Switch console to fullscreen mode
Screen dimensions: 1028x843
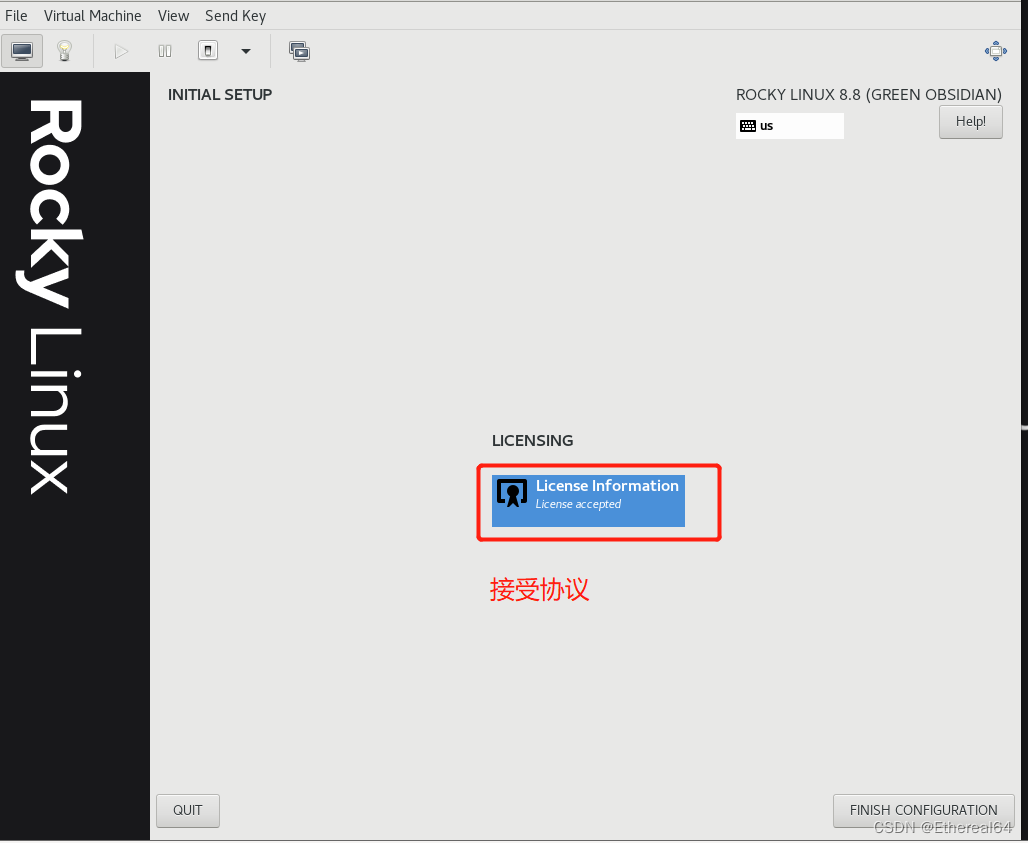point(995,51)
